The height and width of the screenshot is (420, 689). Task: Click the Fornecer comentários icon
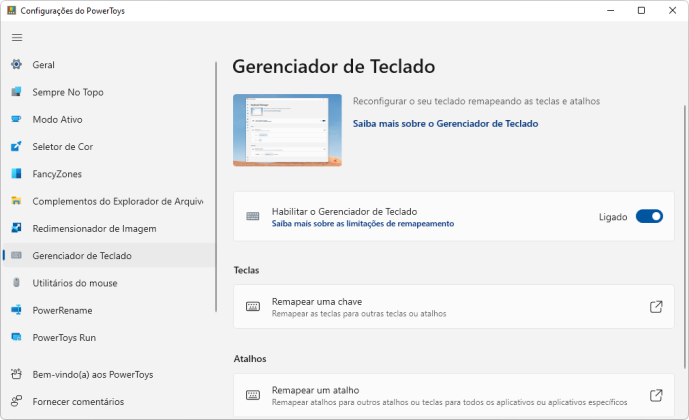click(x=16, y=401)
